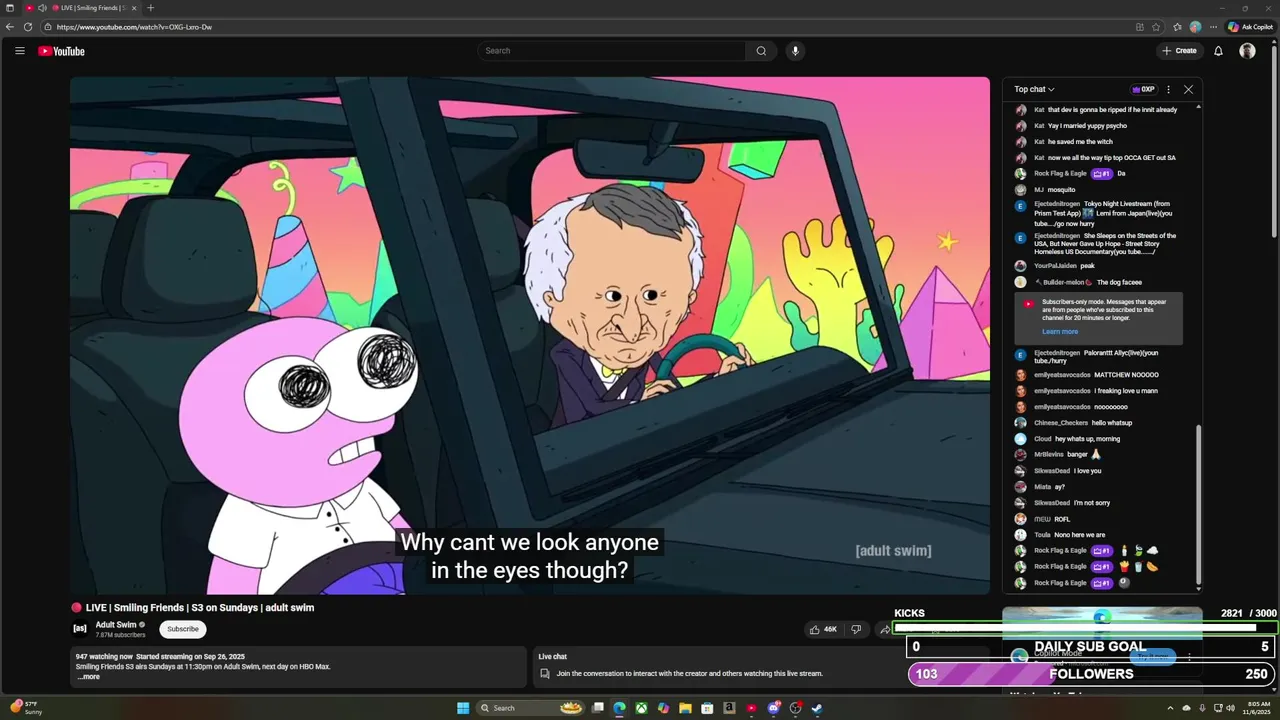Image resolution: width=1280 pixels, height=720 pixels.
Task: Add this page to favorites star
Action: tap(1156, 27)
